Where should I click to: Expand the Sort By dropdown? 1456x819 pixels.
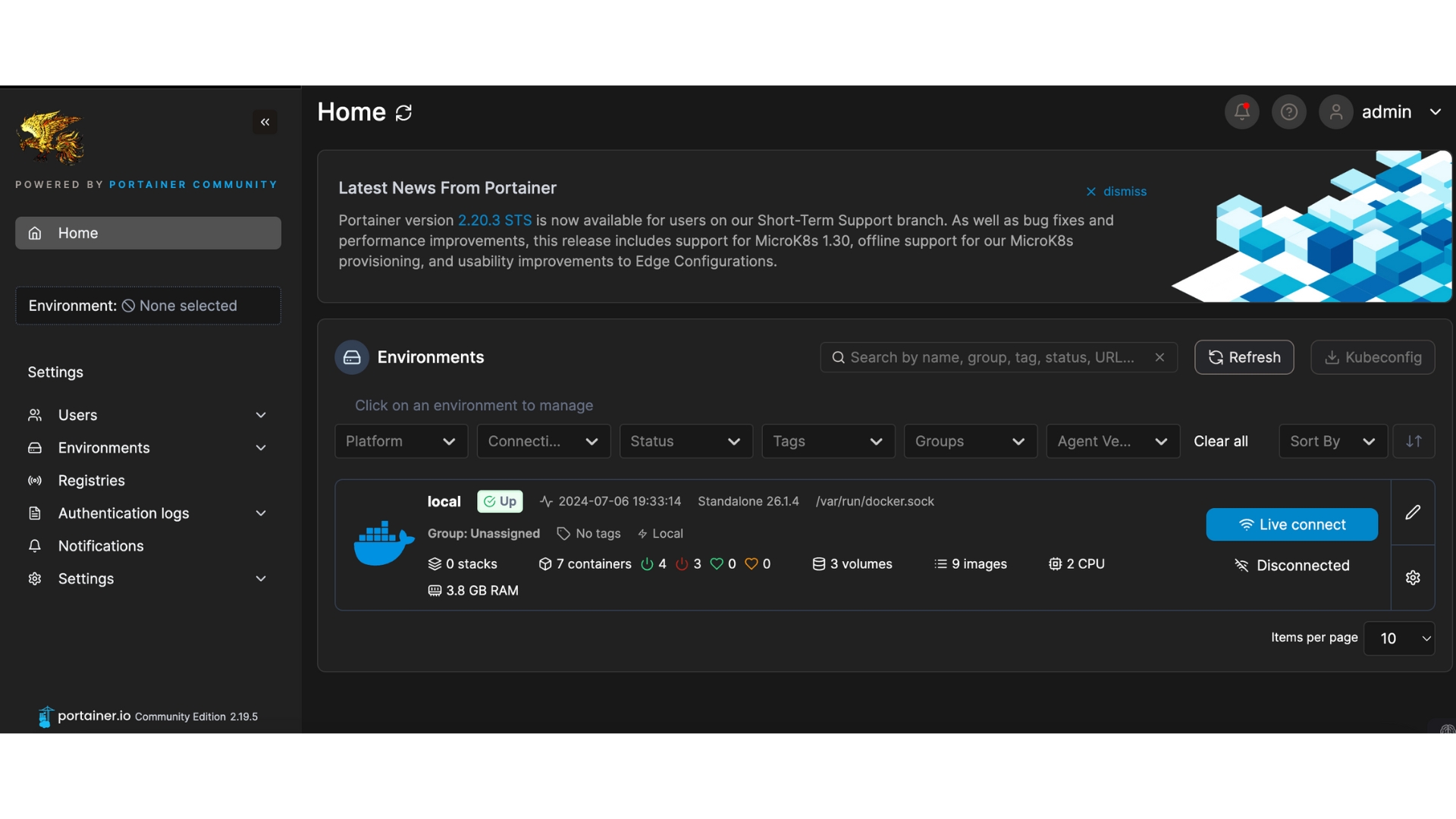[1332, 441]
